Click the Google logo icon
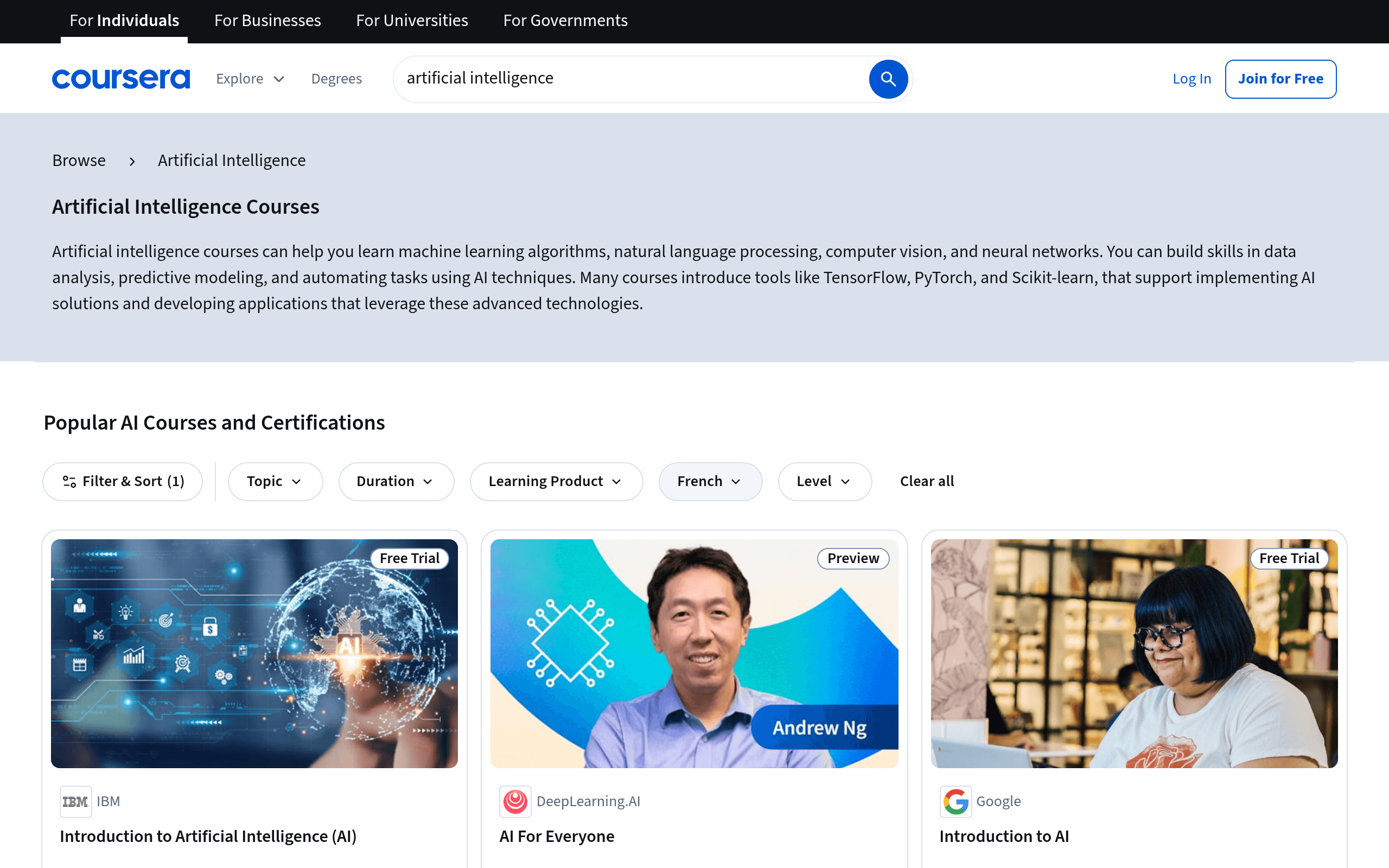The width and height of the screenshot is (1389, 868). [955, 801]
